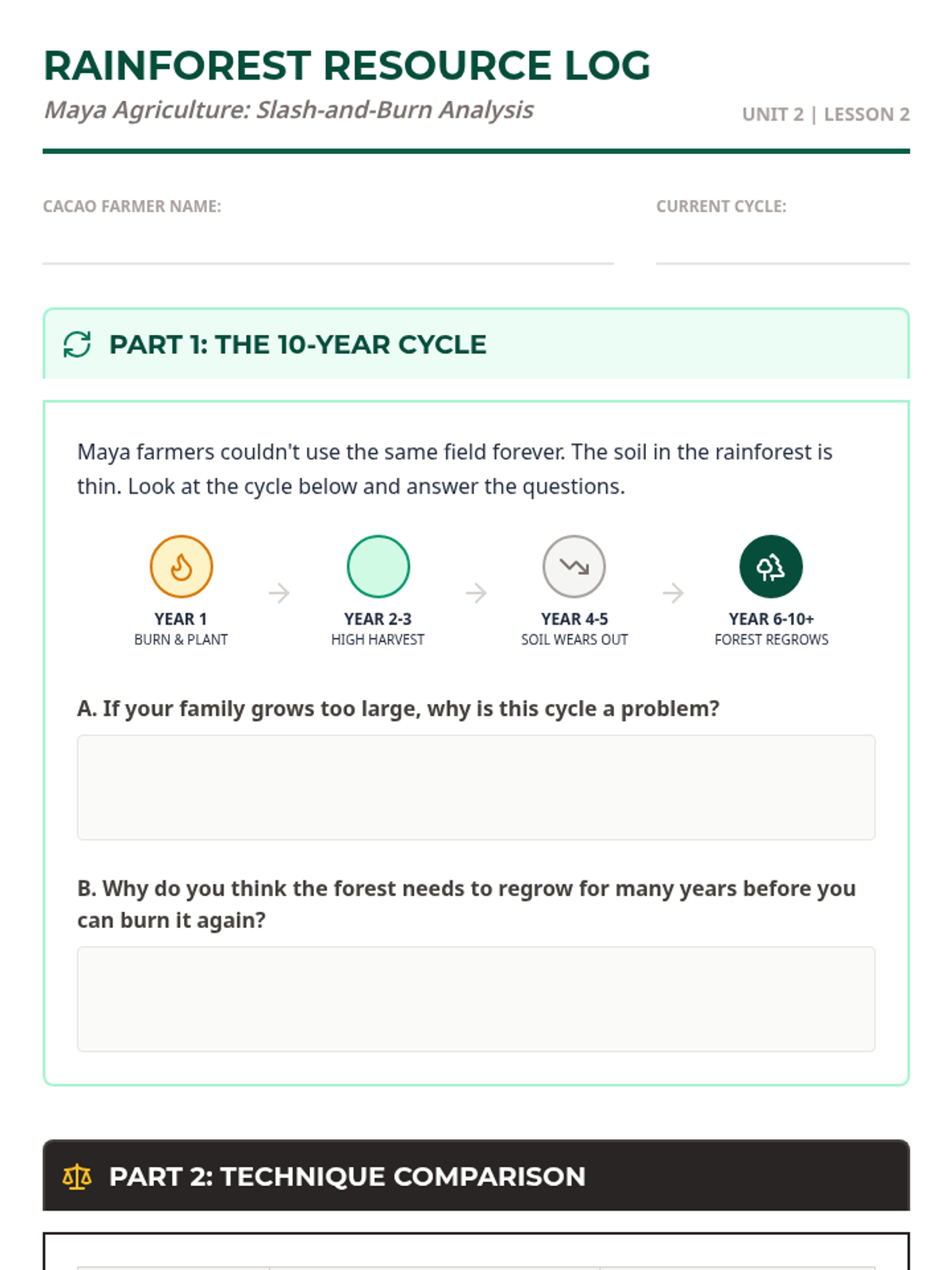Click the arrow between Year 2-3 and Year 4-5
The height and width of the screenshot is (1270, 952).
tap(476, 593)
